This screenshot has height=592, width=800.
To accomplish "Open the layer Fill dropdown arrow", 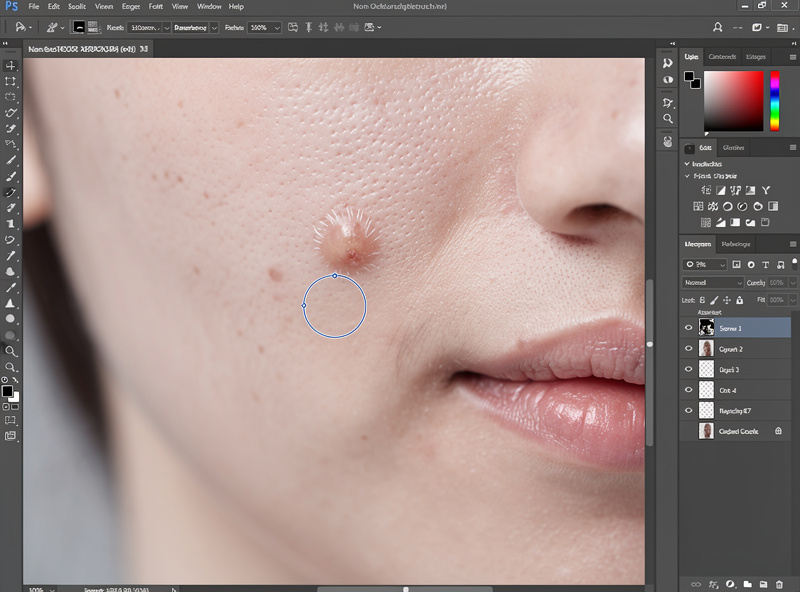I will [x=793, y=300].
